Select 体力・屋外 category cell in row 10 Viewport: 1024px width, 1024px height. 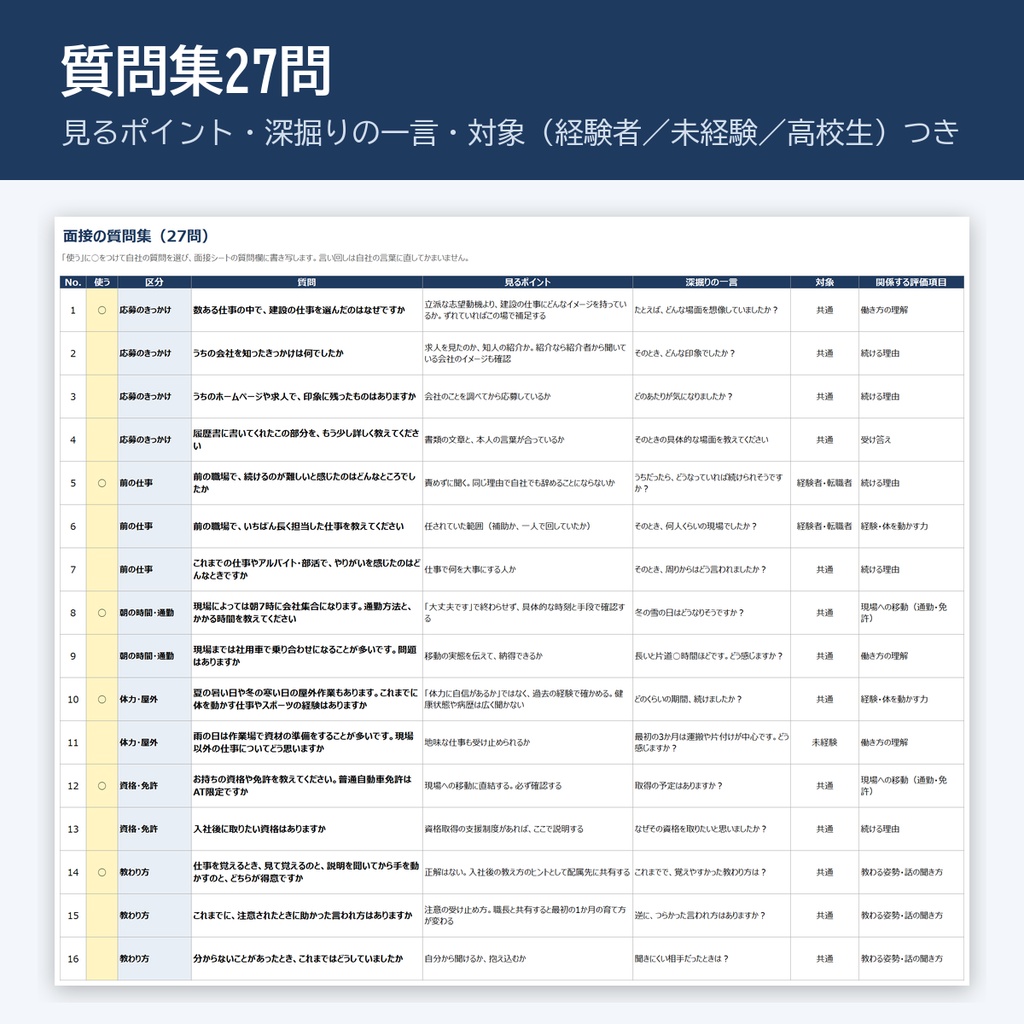154,699
